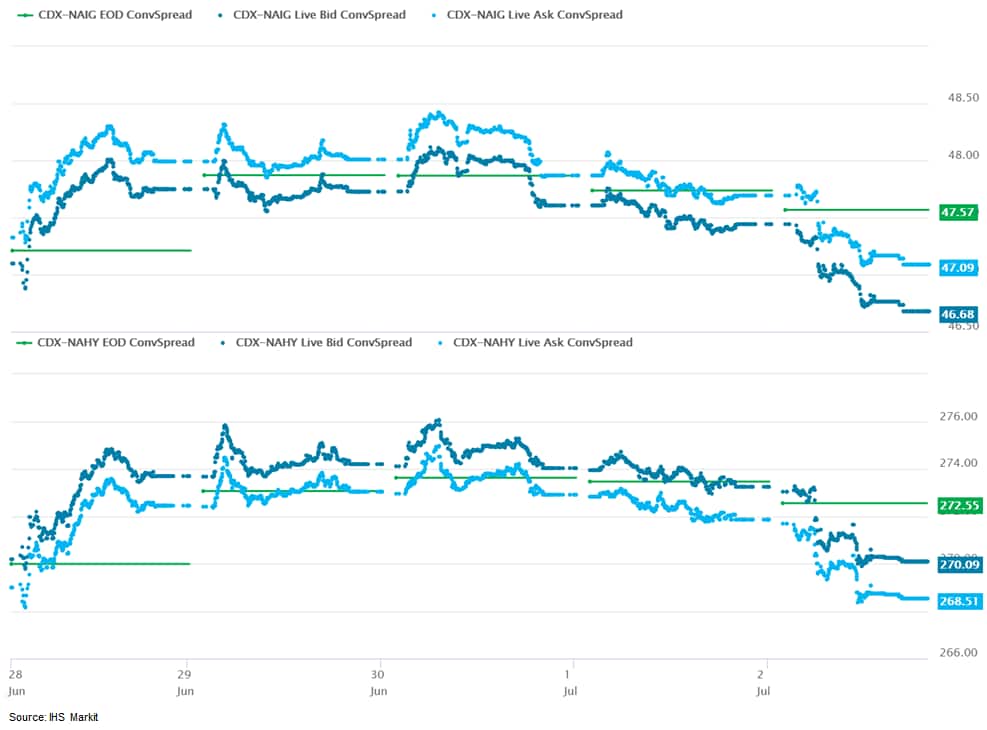Click the 268.51 ask value tag
Image resolution: width=987 pixels, height=730 pixels.
958,600
